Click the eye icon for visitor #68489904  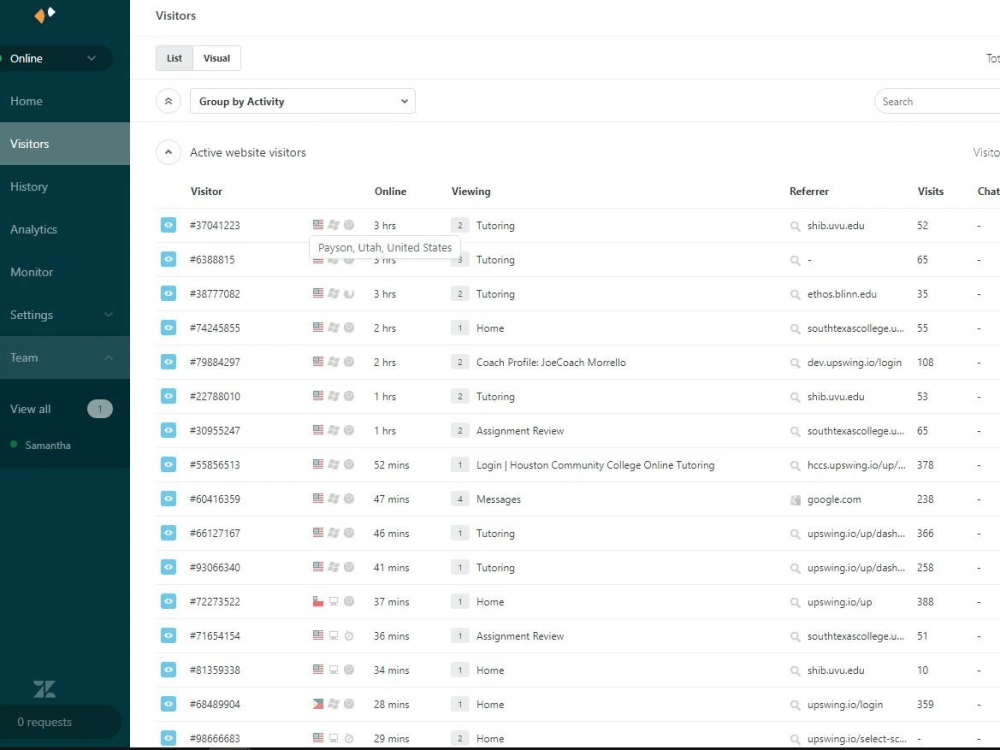[168, 704]
